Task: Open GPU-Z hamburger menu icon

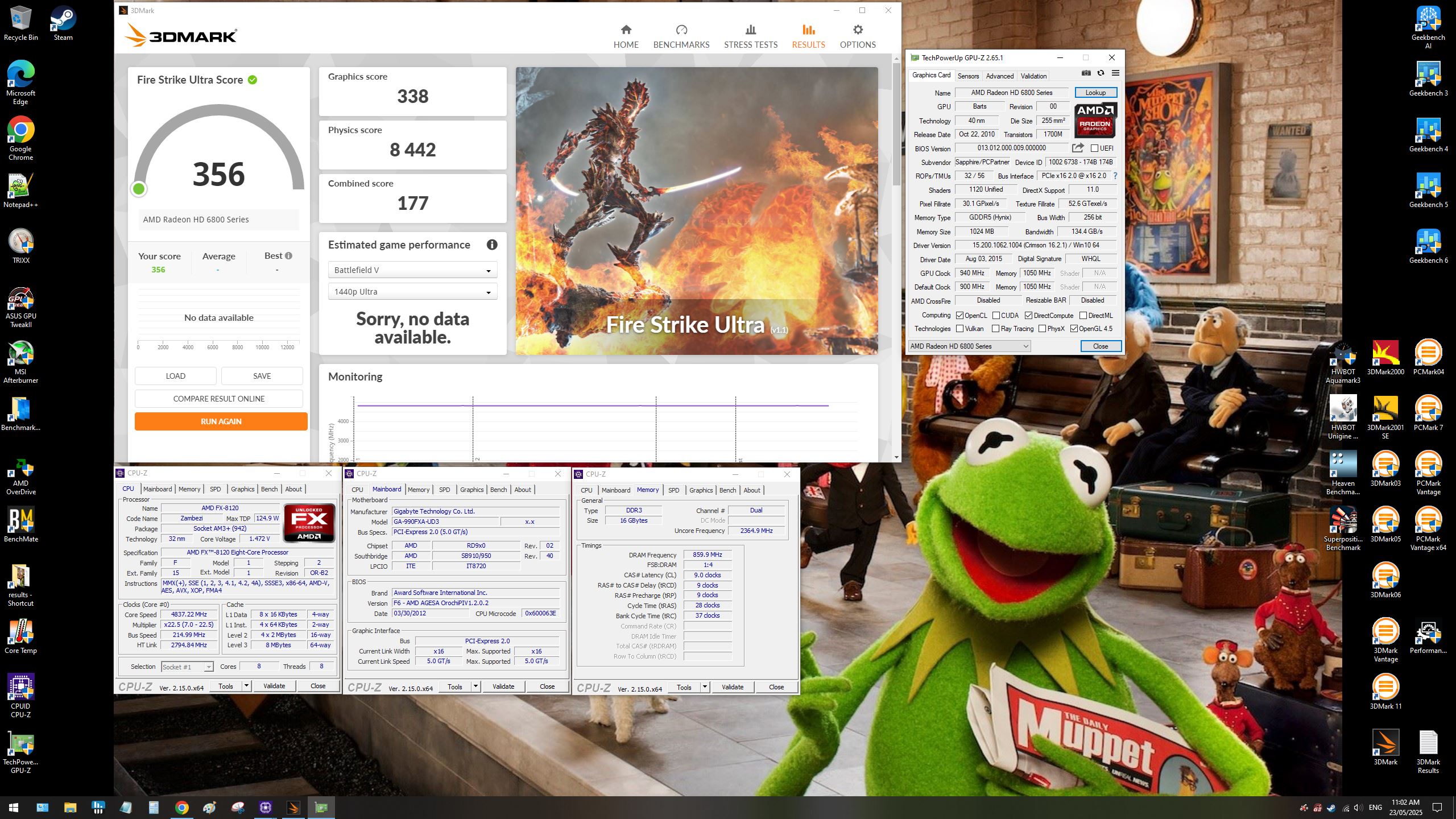Action: [1115, 73]
